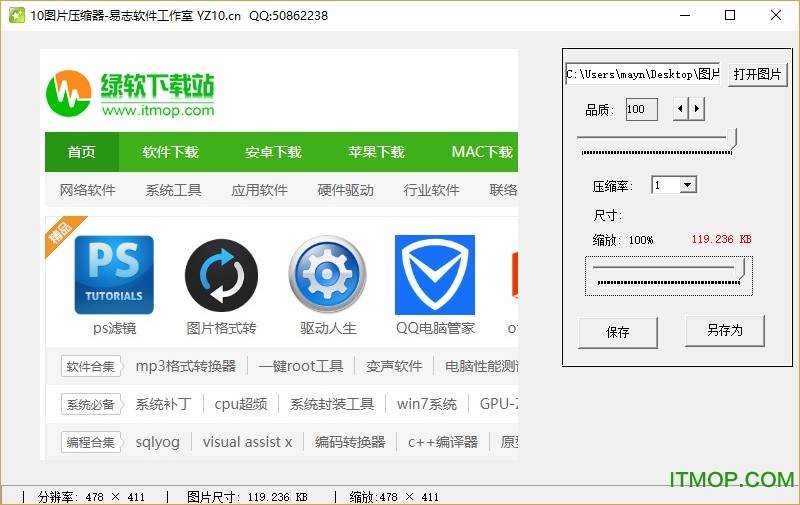Increase quality with the right arrow
This screenshot has height=505, width=800.
697,109
